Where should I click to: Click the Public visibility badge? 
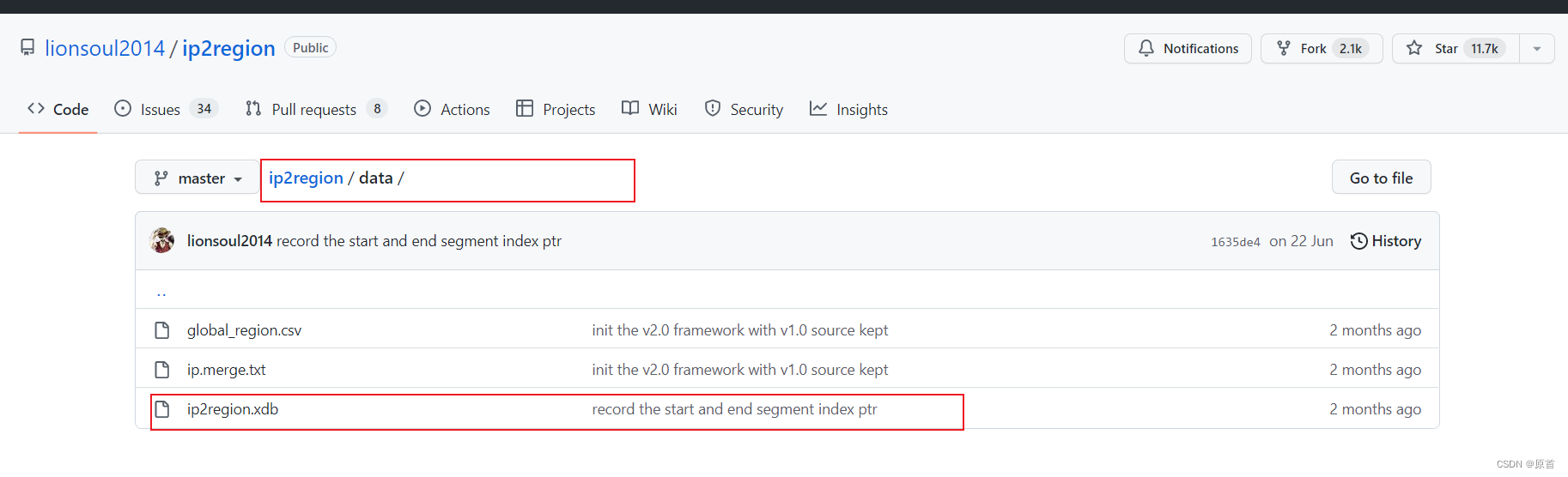coord(310,48)
